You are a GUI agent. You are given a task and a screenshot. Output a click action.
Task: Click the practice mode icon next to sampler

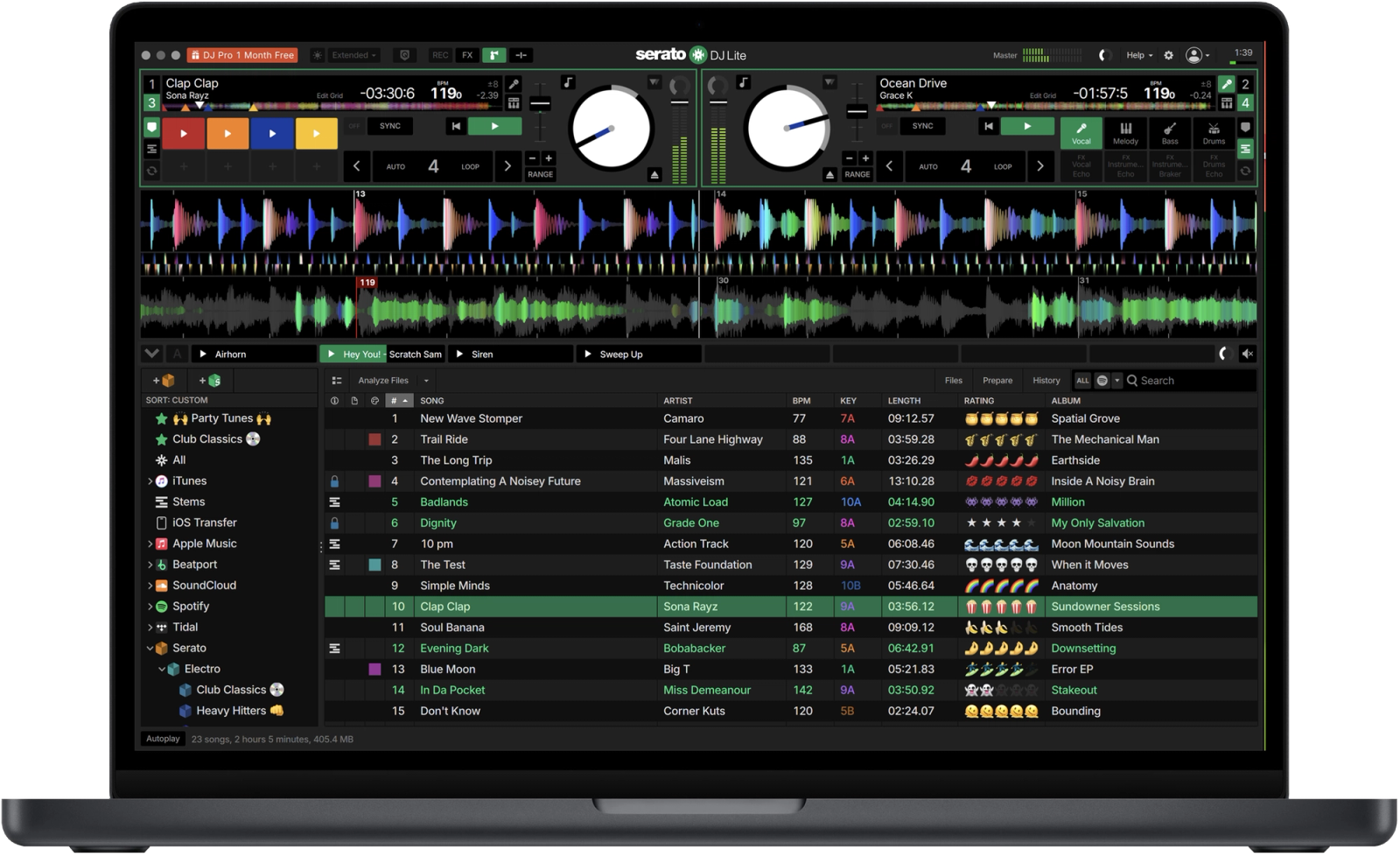pyautogui.click(x=521, y=55)
